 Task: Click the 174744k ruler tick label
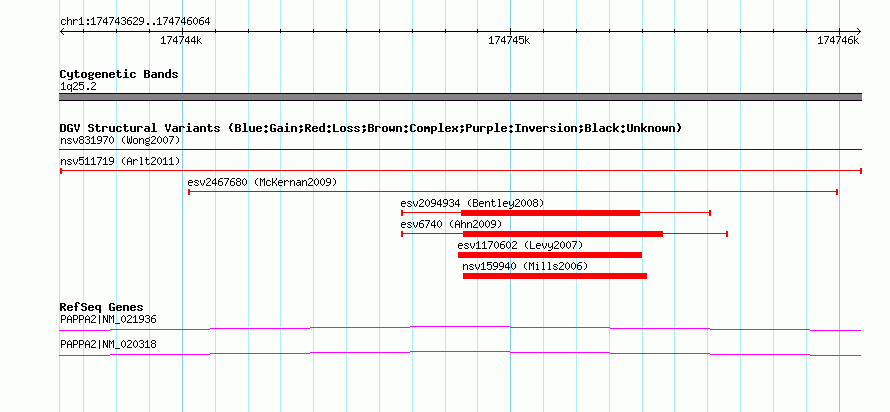(181, 40)
